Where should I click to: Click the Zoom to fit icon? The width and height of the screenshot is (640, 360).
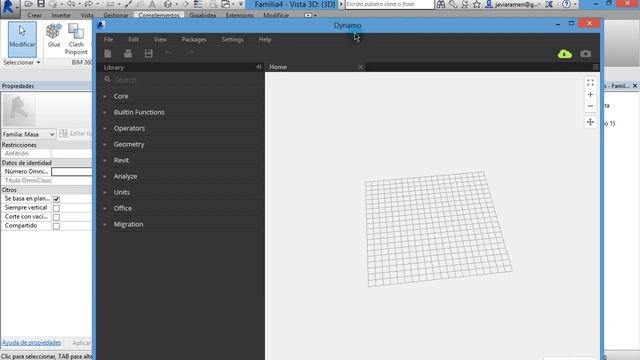(x=590, y=82)
